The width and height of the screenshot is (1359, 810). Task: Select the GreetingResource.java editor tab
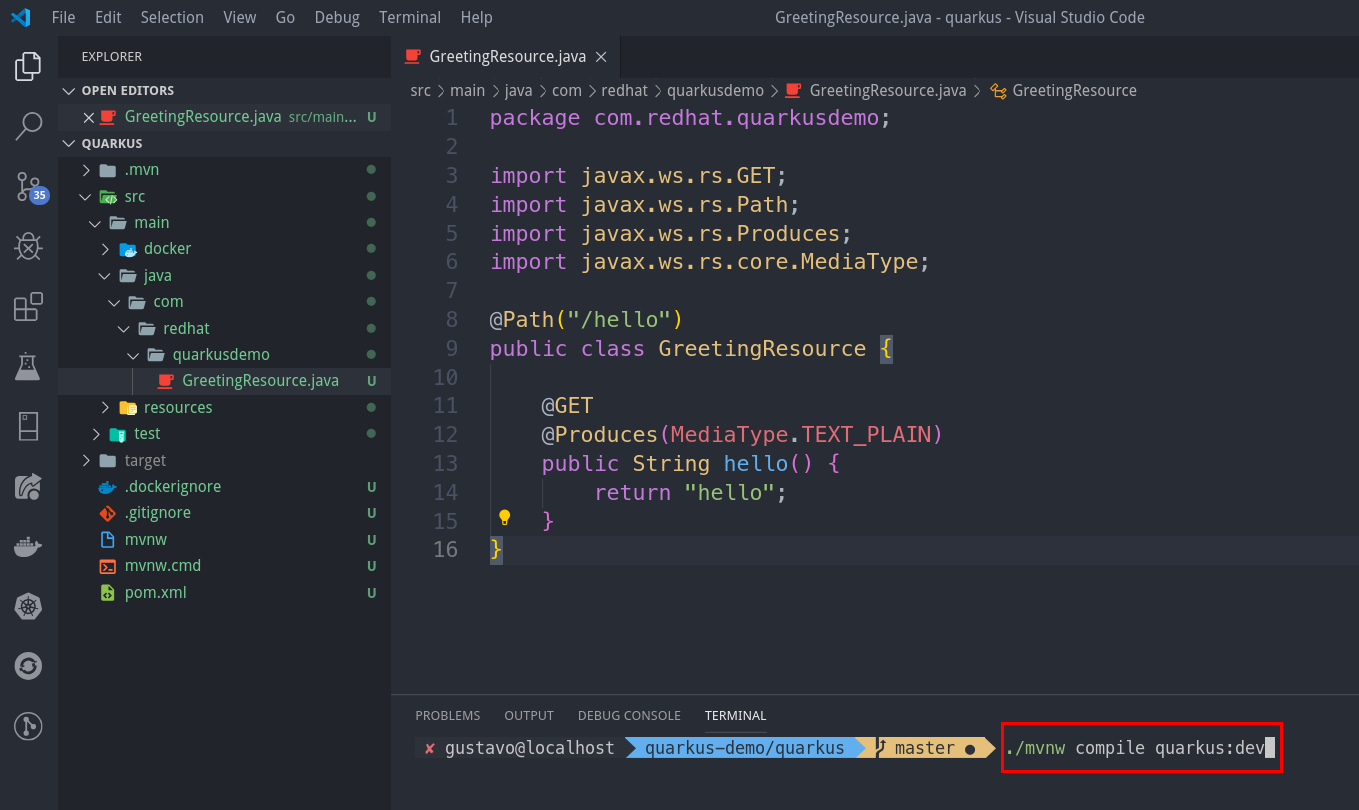coord(506,56)
